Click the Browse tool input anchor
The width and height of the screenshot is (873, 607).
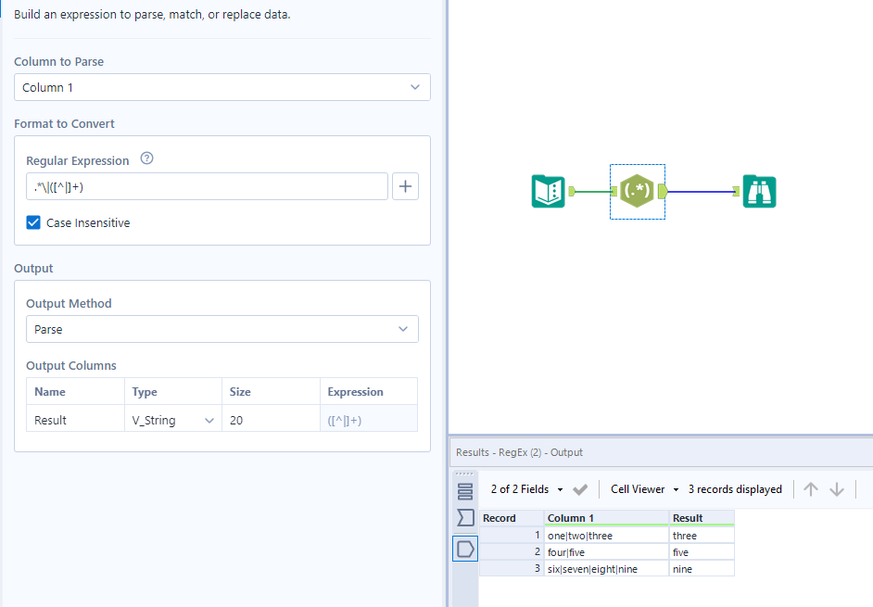(x=736, y=192)
